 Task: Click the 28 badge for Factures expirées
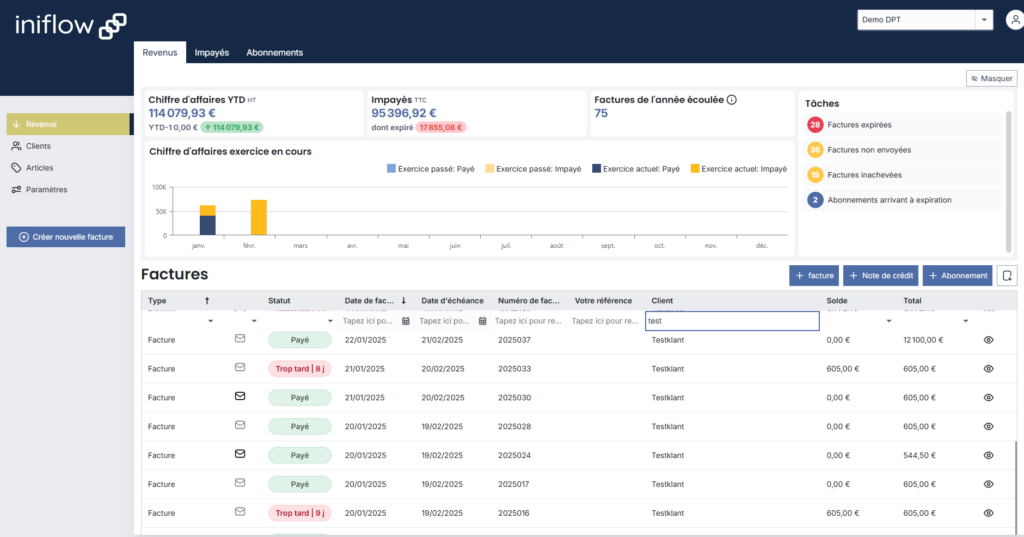pos(814,125)
